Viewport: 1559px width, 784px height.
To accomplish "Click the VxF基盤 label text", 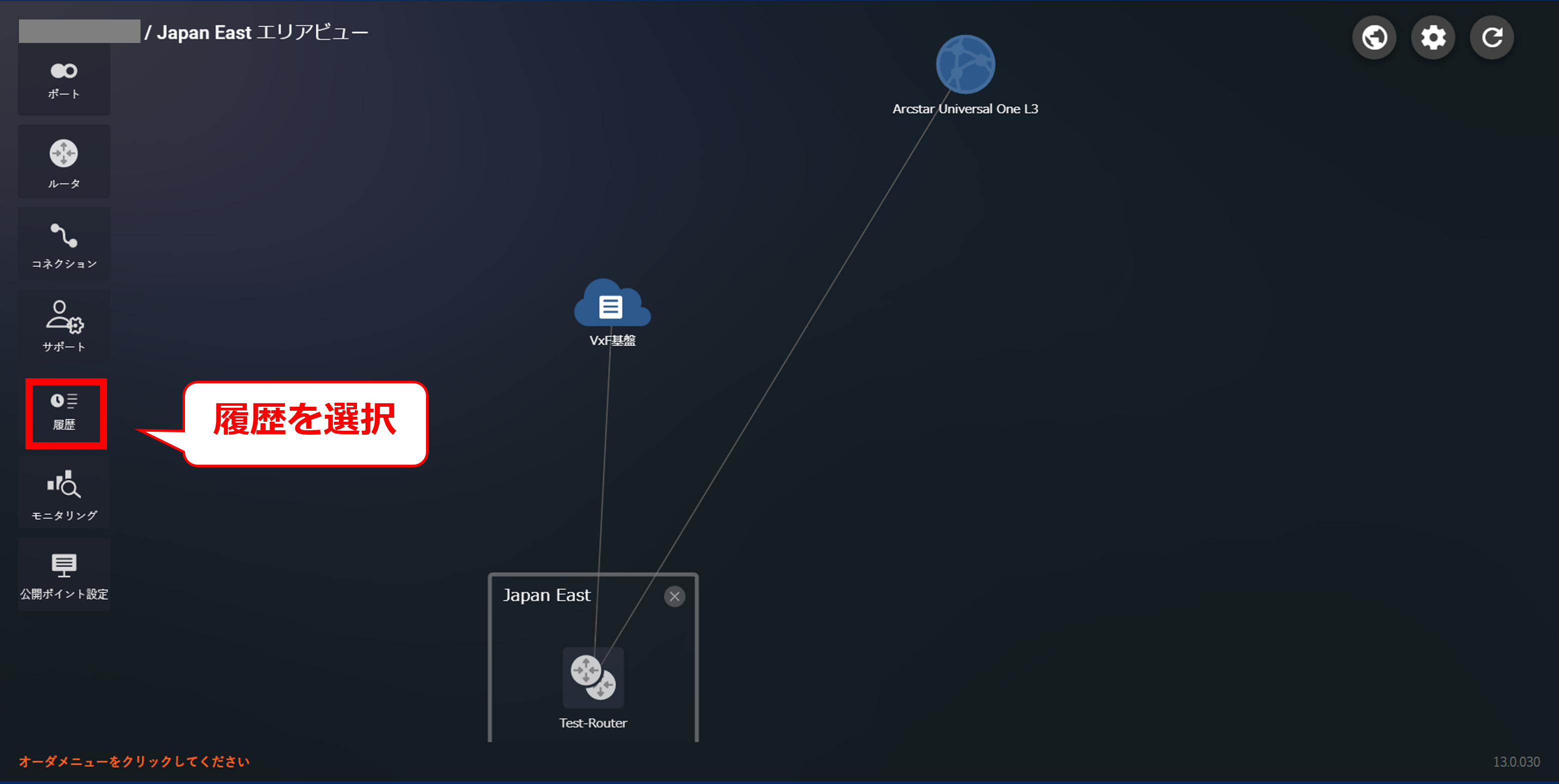I will (x=612, y=341).
